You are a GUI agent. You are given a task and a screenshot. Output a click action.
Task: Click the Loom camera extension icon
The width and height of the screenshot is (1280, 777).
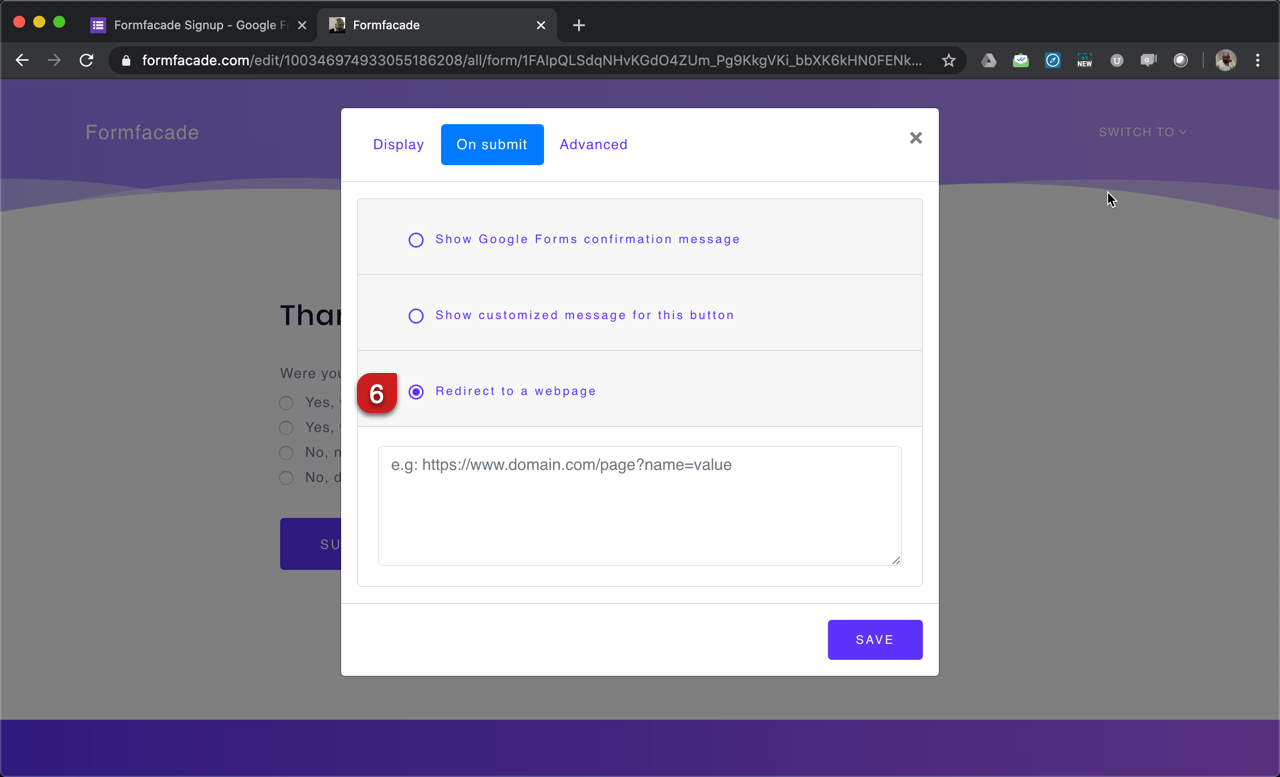click(1148, 60)
